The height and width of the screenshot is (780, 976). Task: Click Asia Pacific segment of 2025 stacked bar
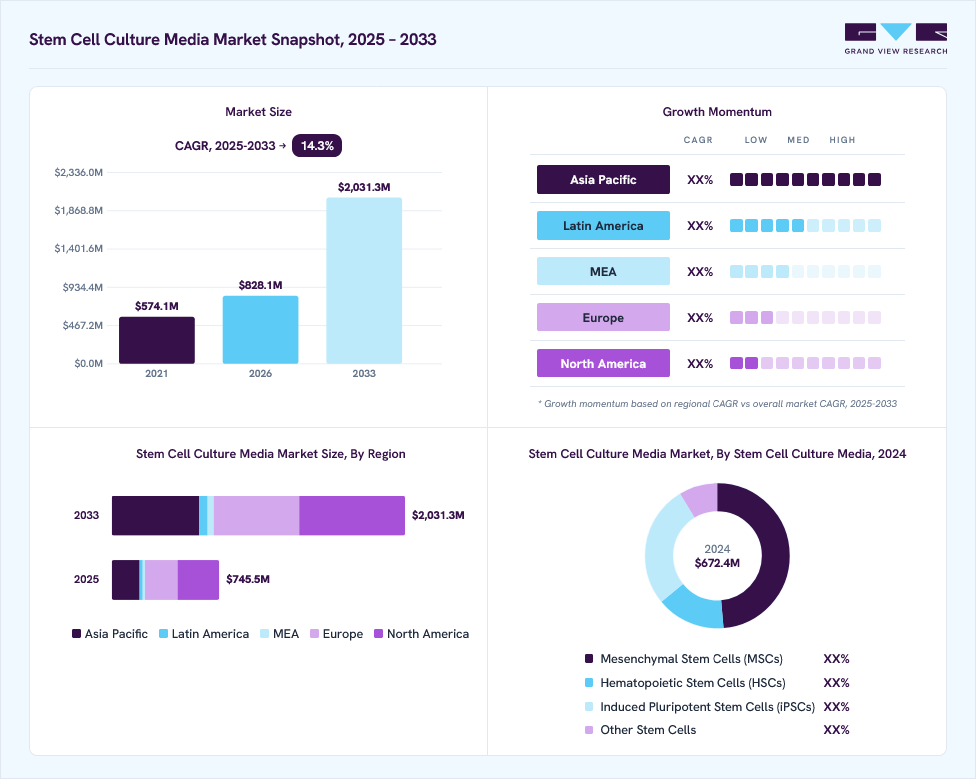126,580
